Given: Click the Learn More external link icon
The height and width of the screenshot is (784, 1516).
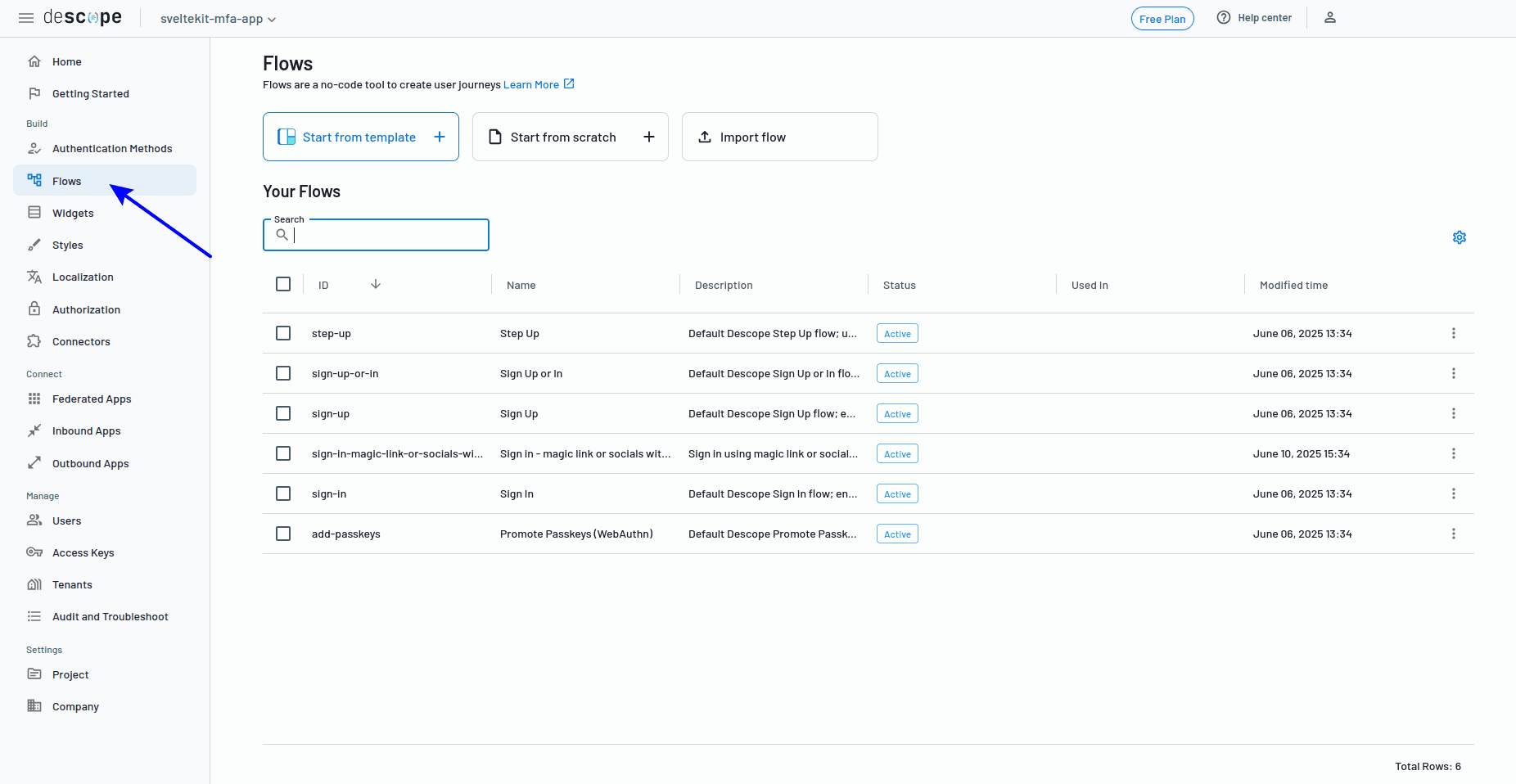Looking at the screenshot, I should click(x=569, y=83).
